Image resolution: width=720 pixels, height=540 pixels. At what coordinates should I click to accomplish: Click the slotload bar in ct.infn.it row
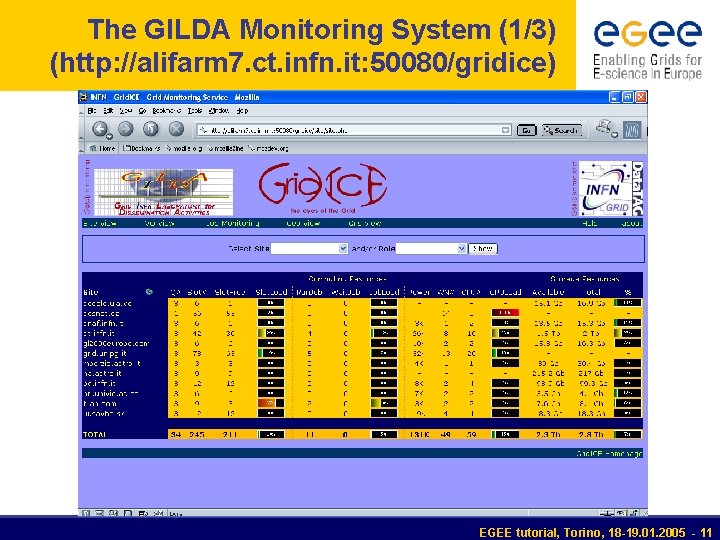271,333
